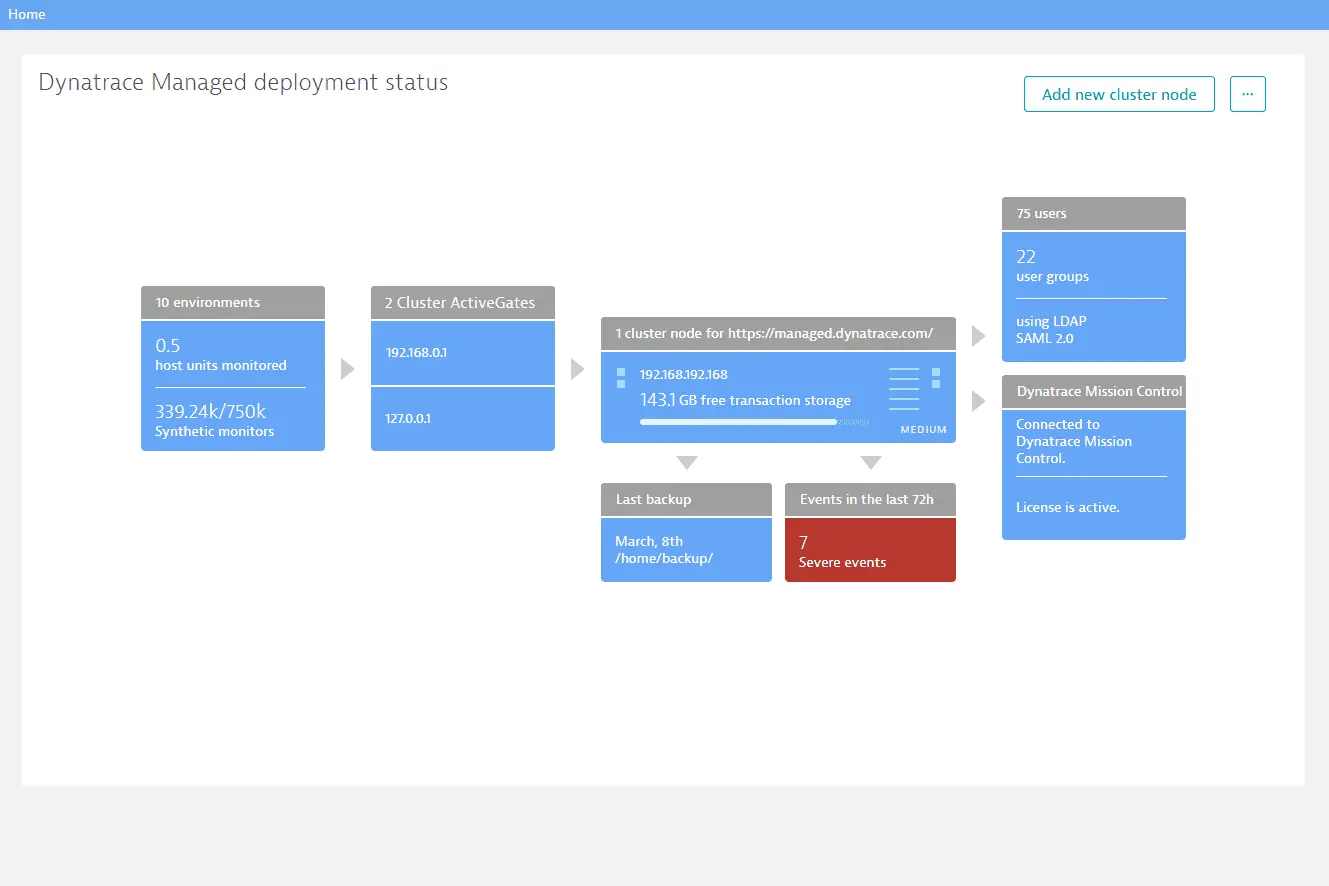Select ActiveGate 127.0.0.1
The height and width of the screenshot is (886, 1329).
462,418
